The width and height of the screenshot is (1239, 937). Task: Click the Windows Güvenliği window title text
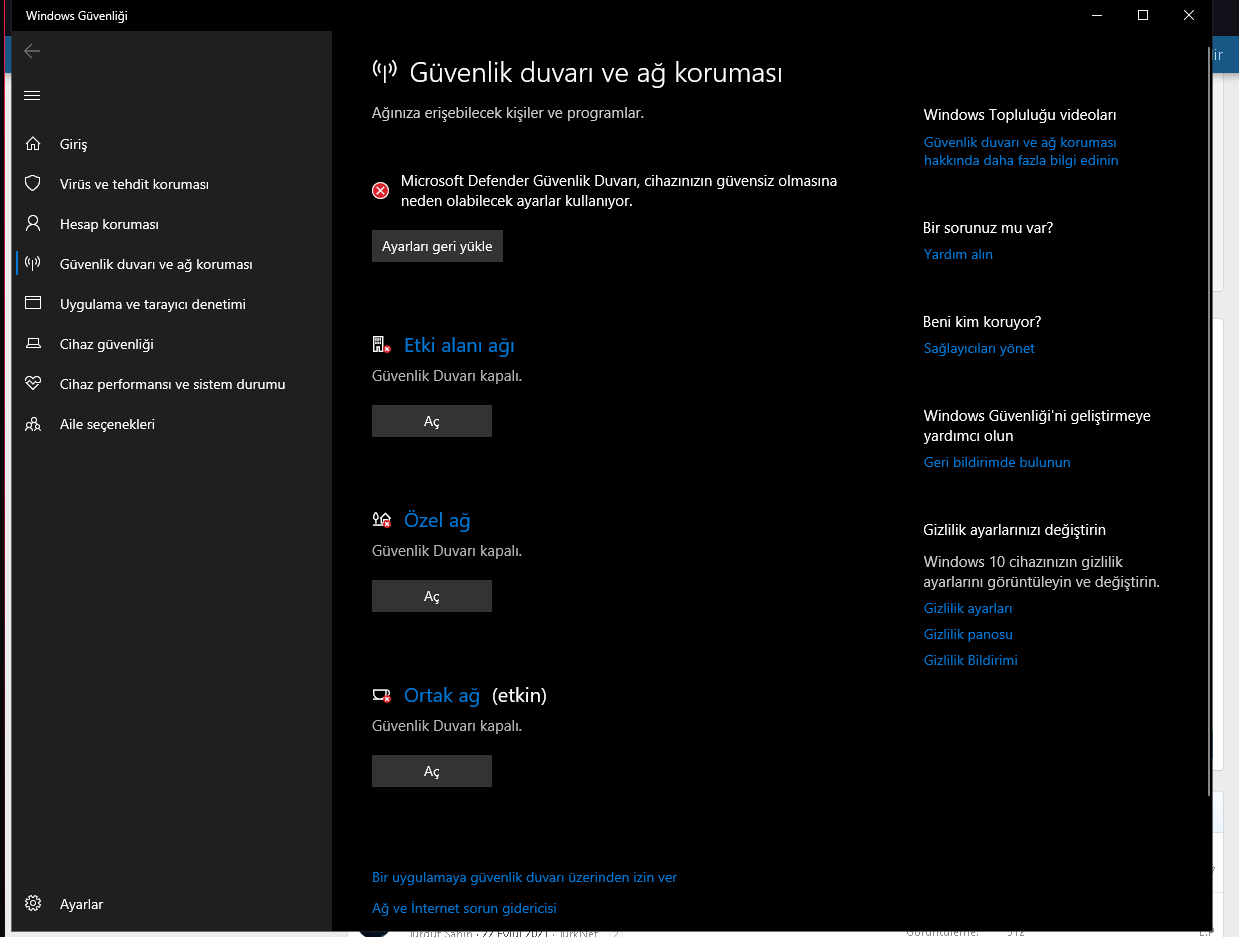click(x=77, y=16)
